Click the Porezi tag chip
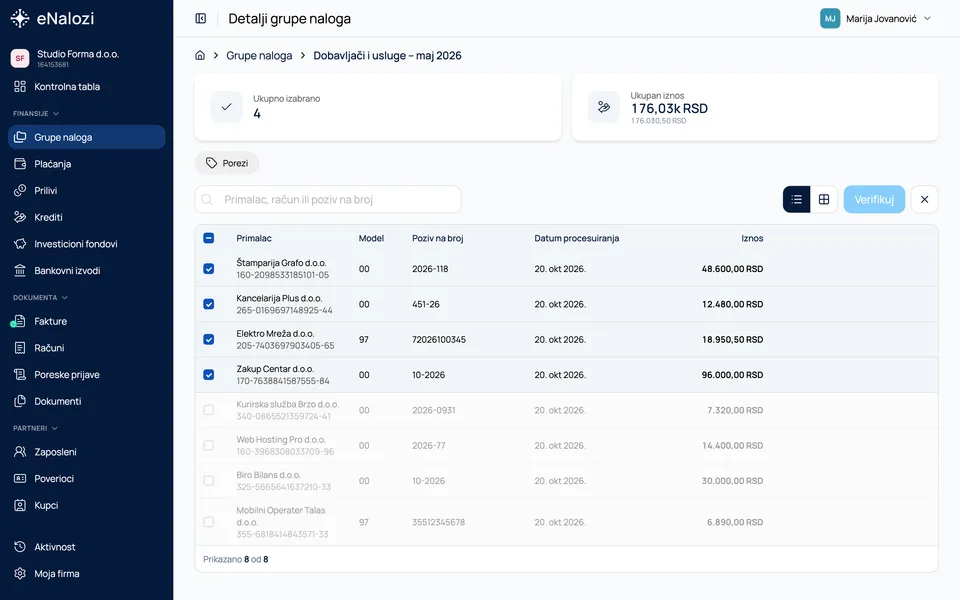This screenshot has width=960, height=600. coord(227,163)
